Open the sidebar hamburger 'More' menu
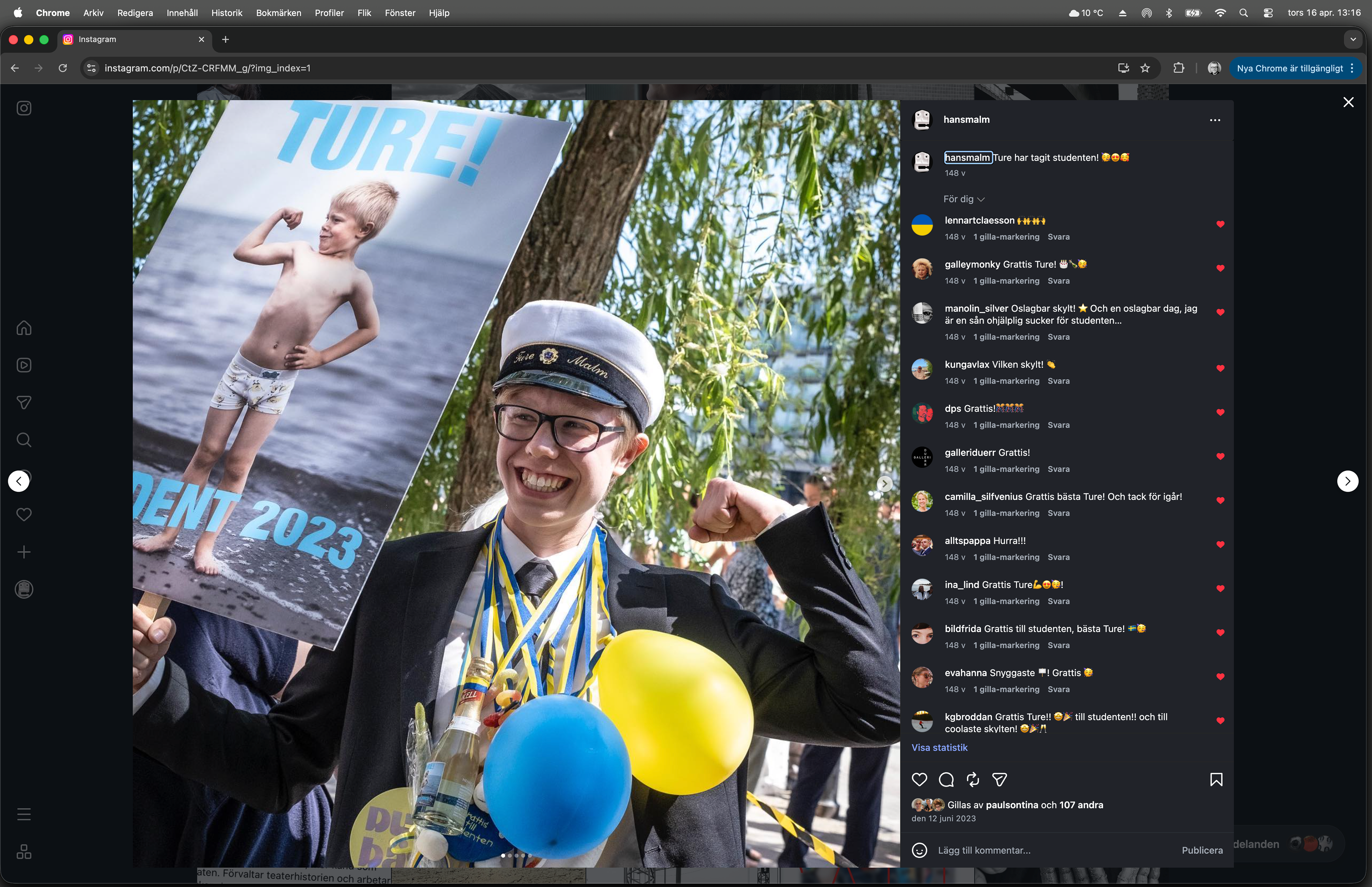The image size is (1372, 887). (24, 814)
